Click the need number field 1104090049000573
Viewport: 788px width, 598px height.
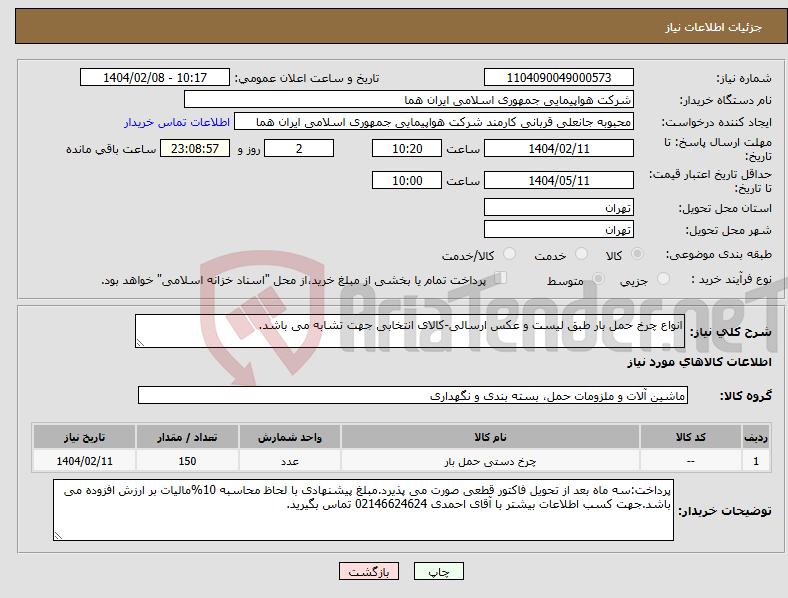pos(559,77)
